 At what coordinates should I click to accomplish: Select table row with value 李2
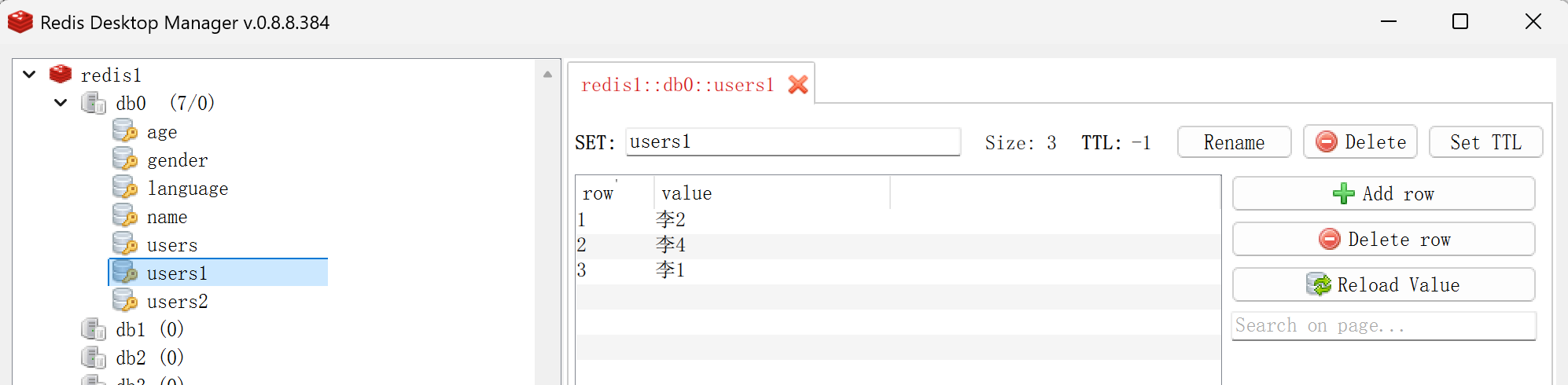(898, 220)
